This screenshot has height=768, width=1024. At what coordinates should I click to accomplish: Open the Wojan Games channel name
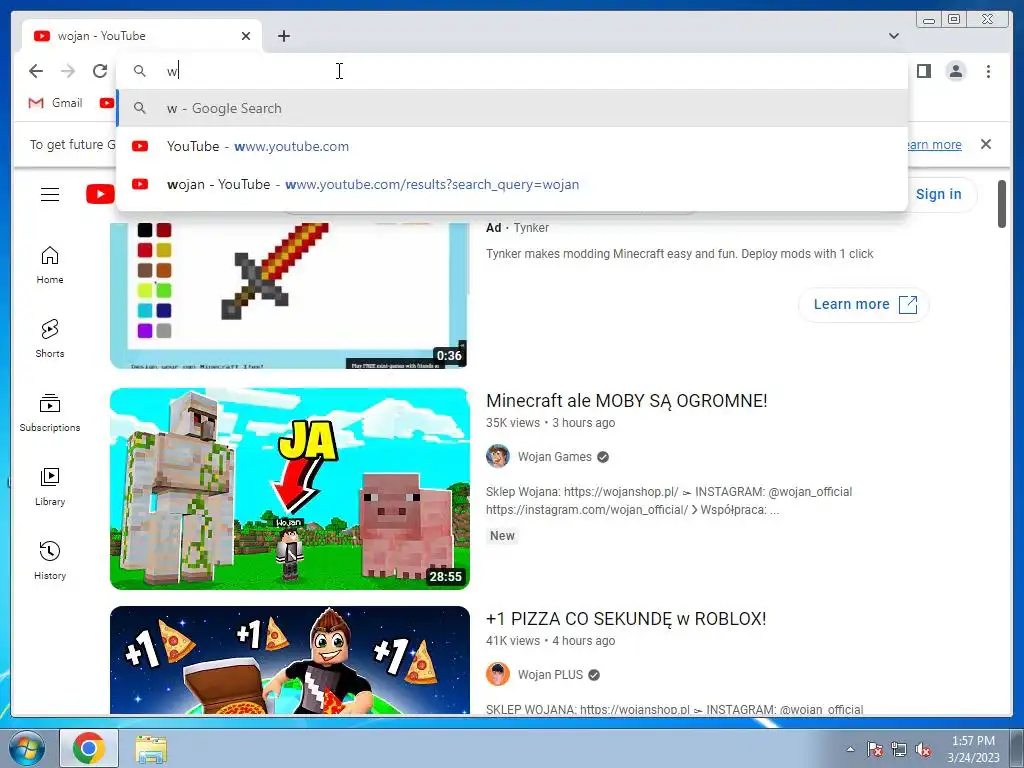point(554,456)
